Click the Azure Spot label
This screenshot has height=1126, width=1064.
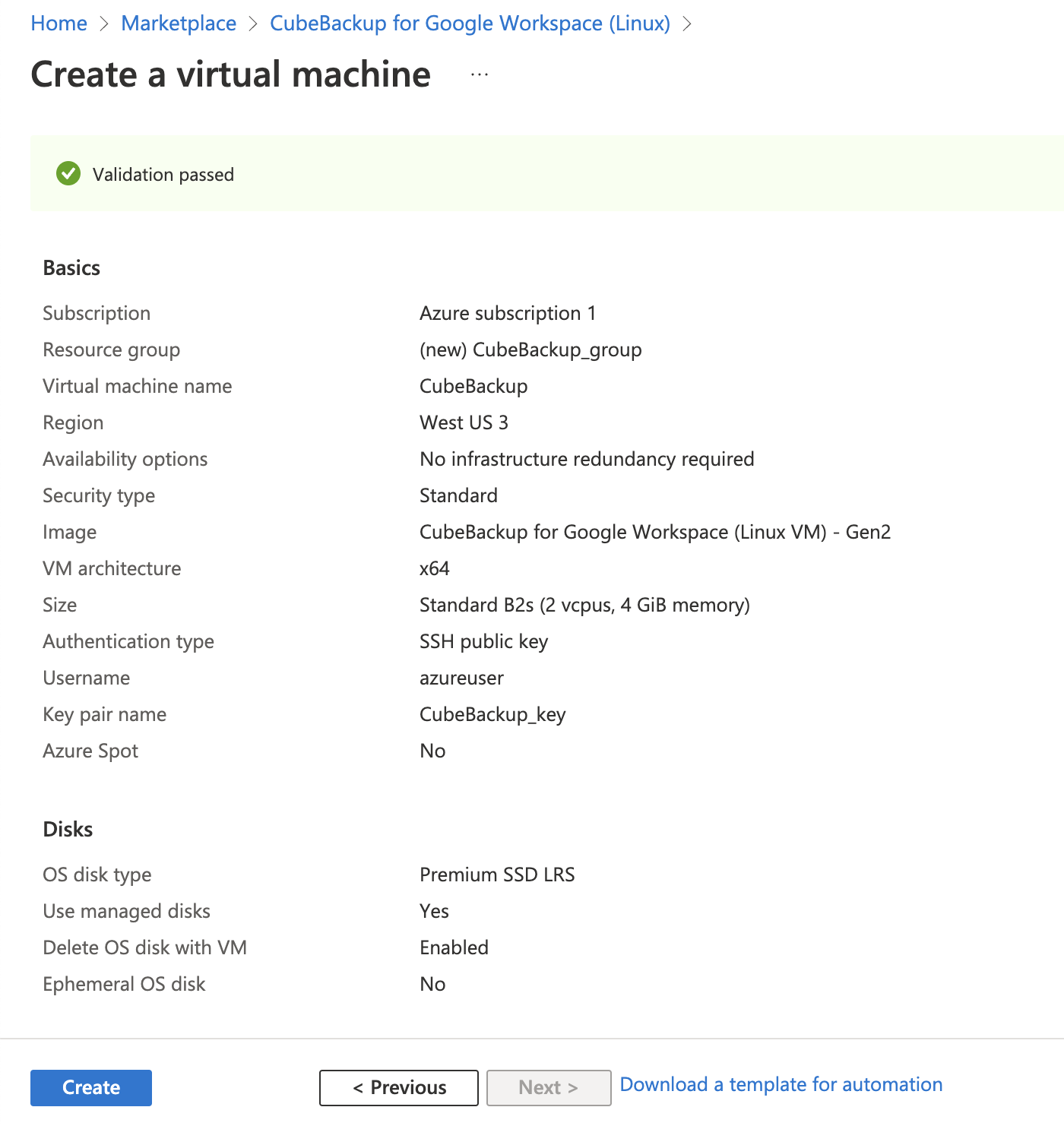90,751
